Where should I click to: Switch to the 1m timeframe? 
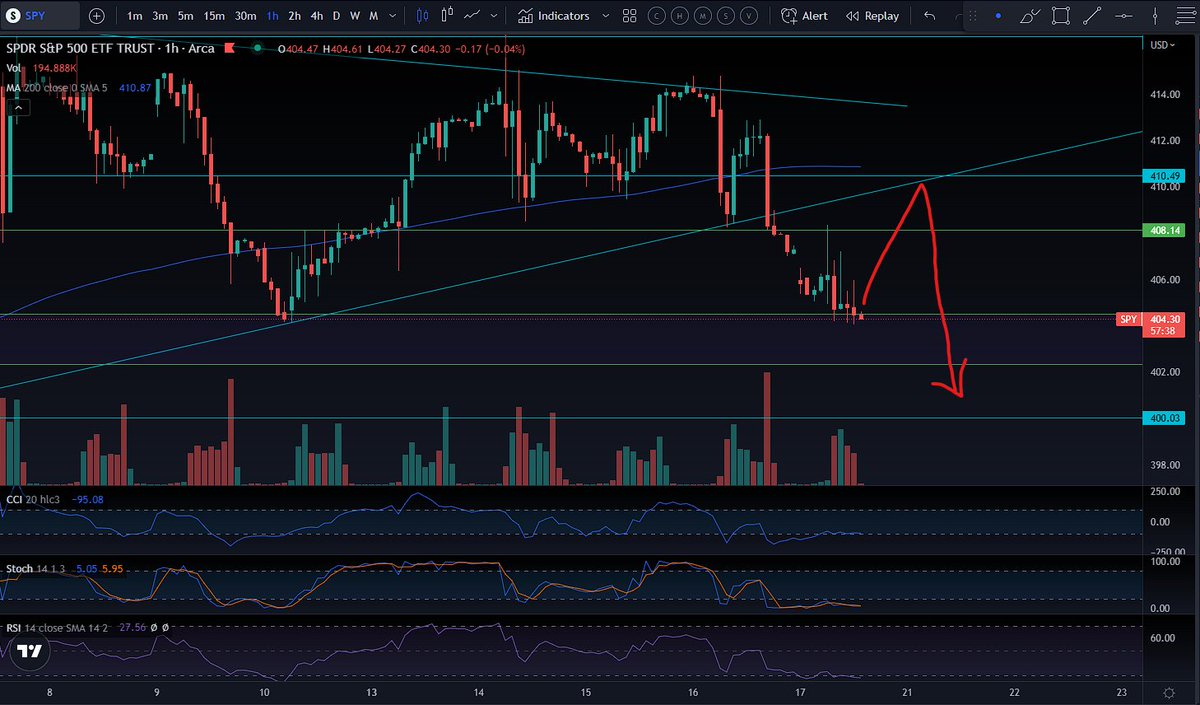134,16
